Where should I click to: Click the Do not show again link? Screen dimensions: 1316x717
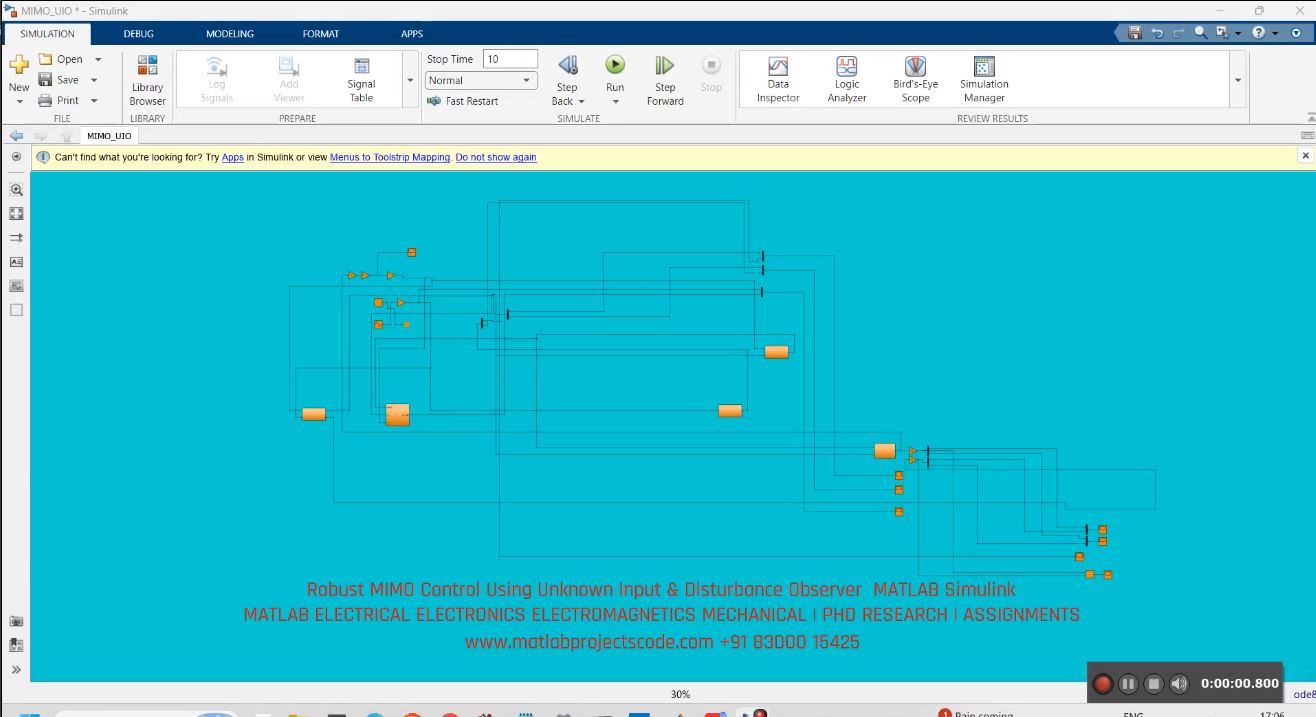[x=496, y=157]
